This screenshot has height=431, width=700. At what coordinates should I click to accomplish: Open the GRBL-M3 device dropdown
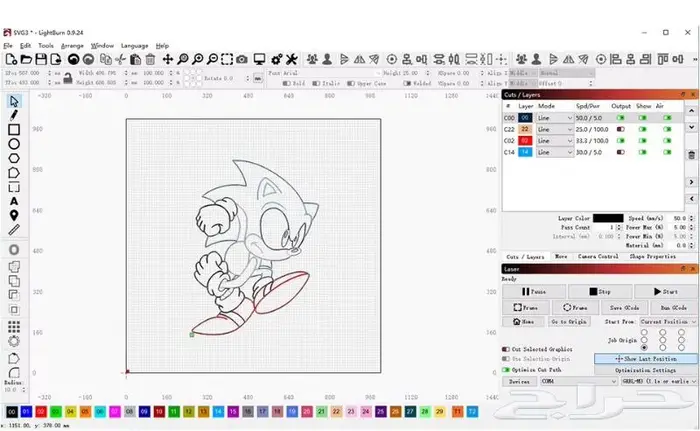[x=659, y=381]
